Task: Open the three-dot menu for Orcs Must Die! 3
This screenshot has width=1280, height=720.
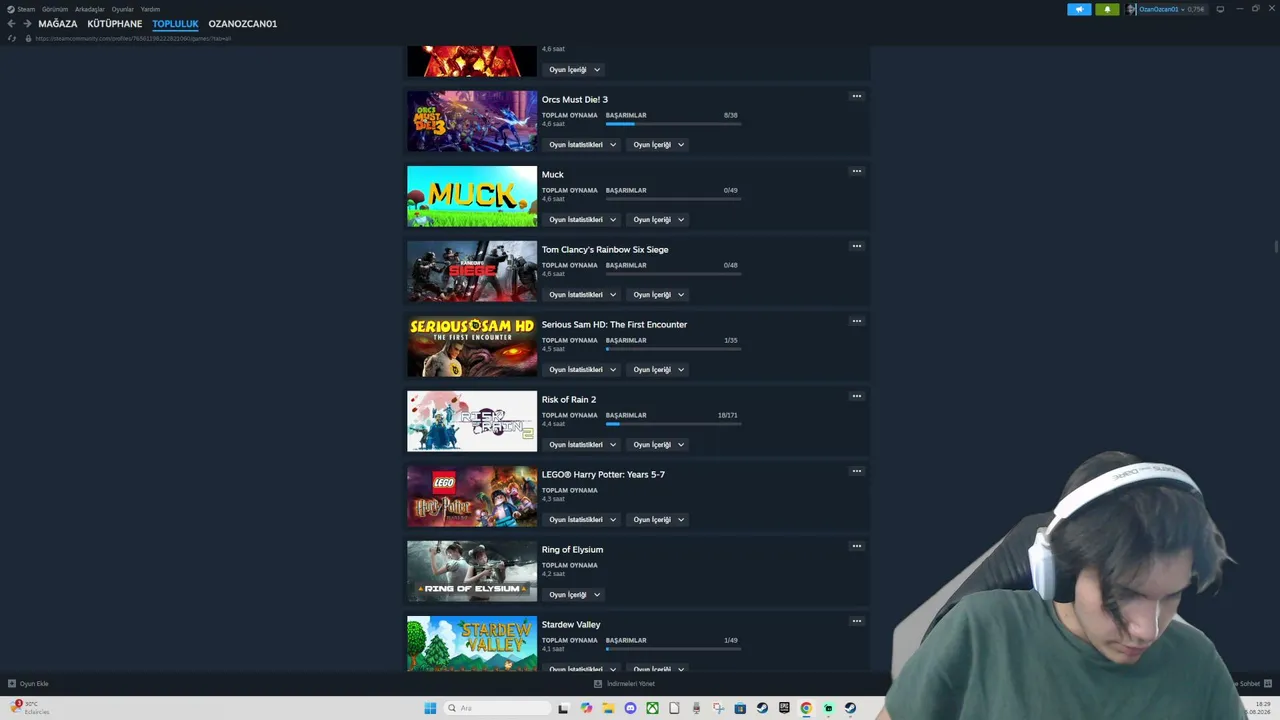Action: (x=856, y=96)
